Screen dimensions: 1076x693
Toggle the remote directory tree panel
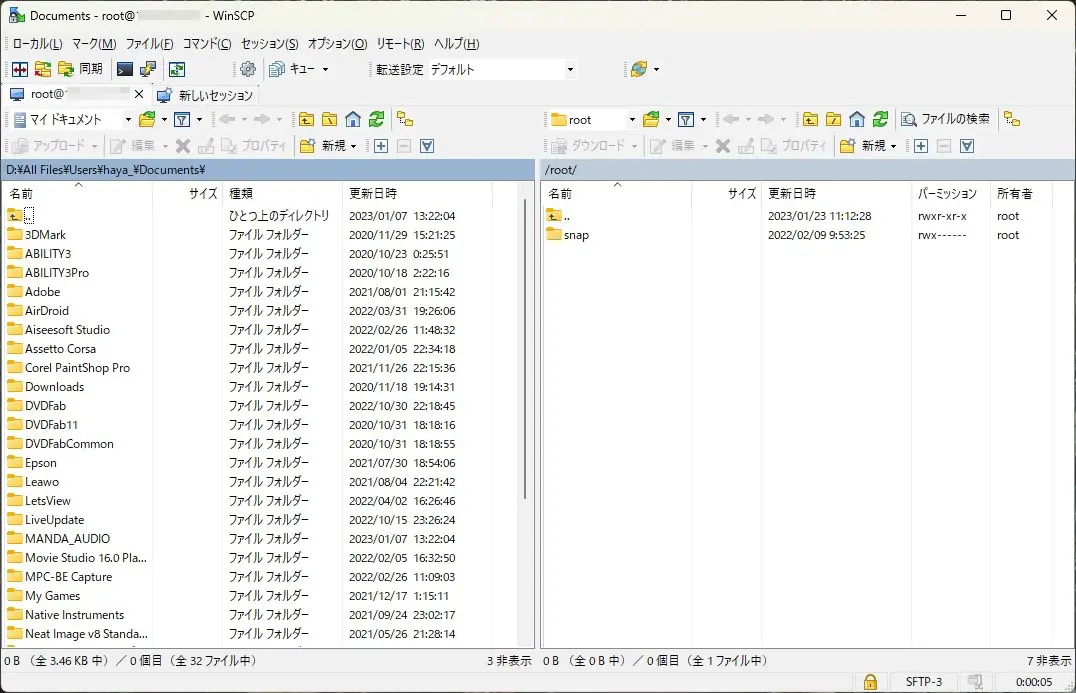point(1012,119)
